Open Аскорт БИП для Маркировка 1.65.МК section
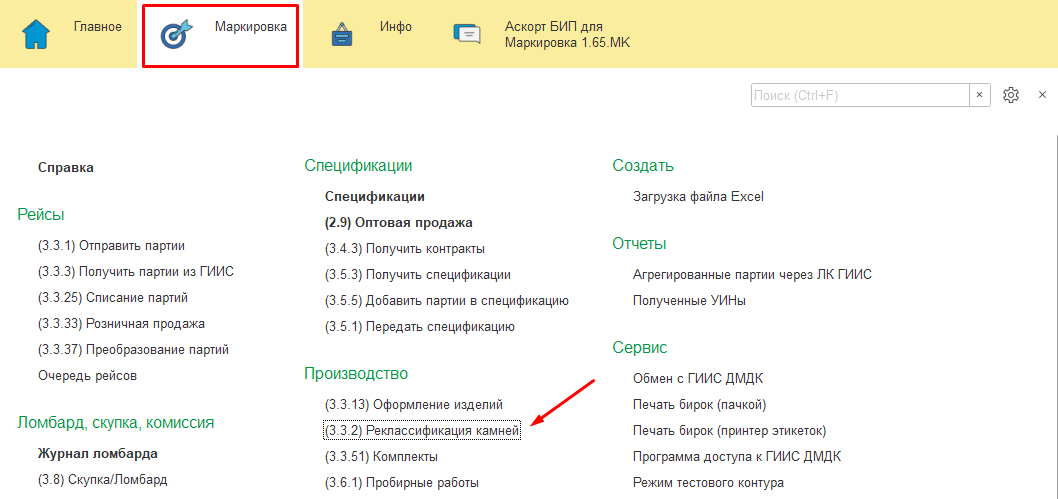Viewport: 1058px width, 499px height. pos(567,35)
